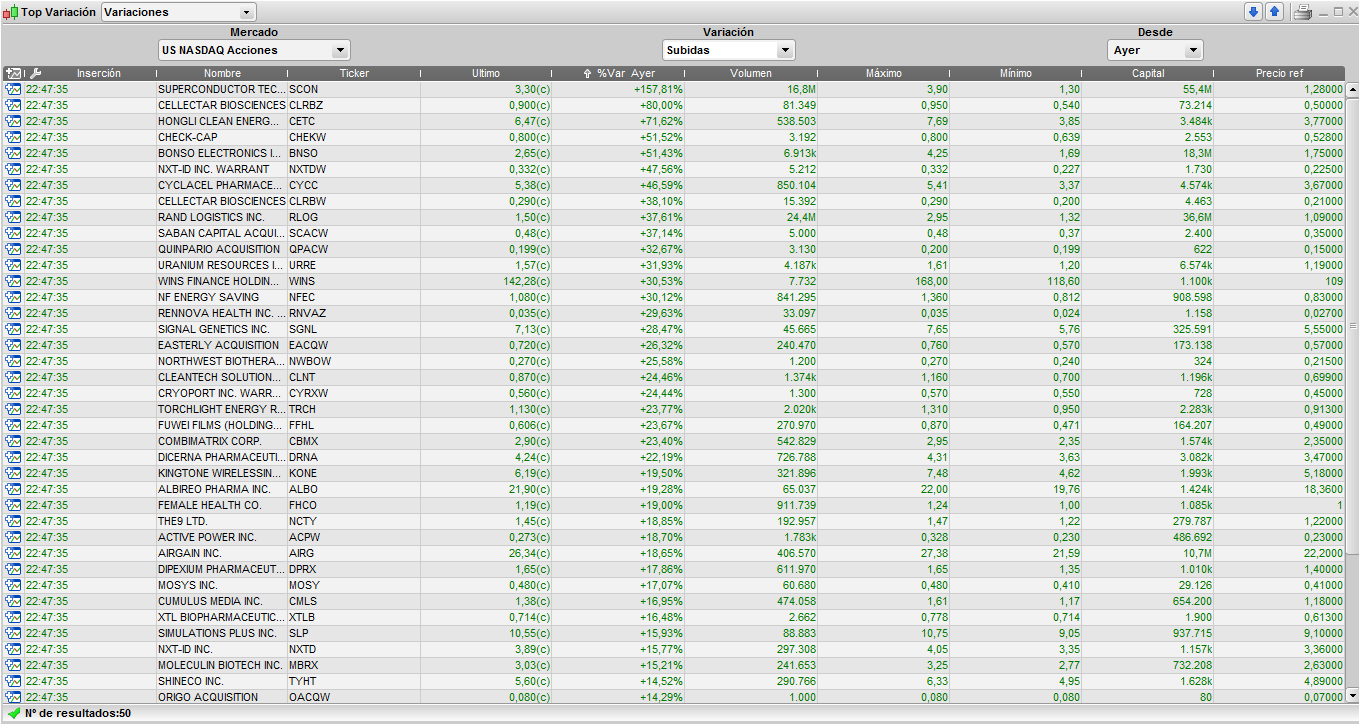Click the blue down arrow button
The image size is (1359, 724).
pyautogui.click(x=1253, y=12)
